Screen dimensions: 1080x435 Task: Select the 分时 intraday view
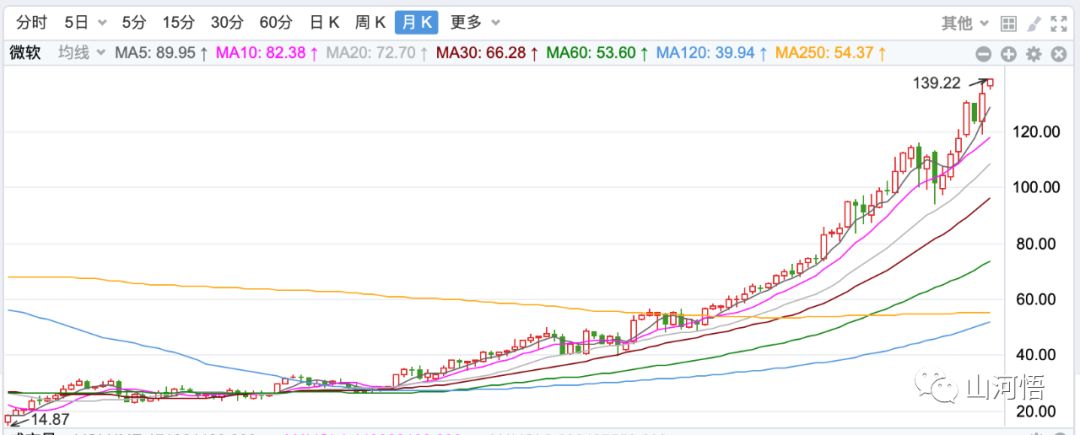pyautogui.click(x=32, y=22)
